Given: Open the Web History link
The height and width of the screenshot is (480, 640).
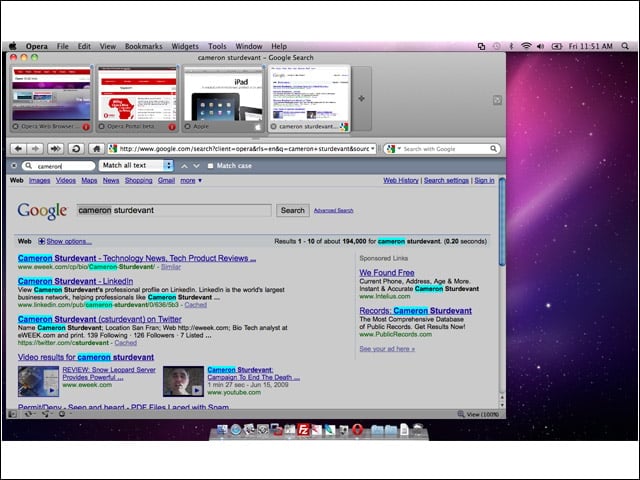Looking at the screenshot, I should [401, 180].
